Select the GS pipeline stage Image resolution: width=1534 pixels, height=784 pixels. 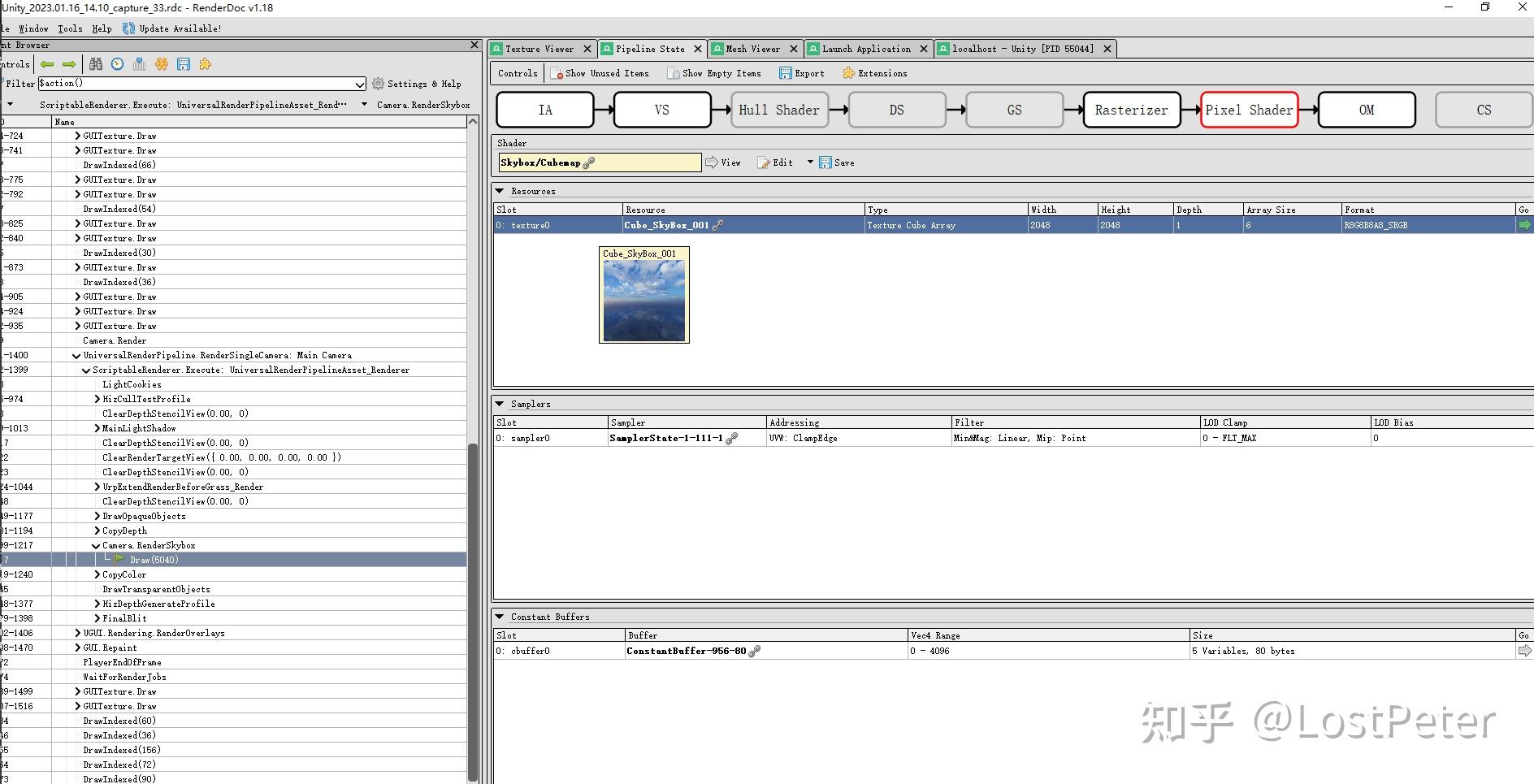tap(1014, 110)
